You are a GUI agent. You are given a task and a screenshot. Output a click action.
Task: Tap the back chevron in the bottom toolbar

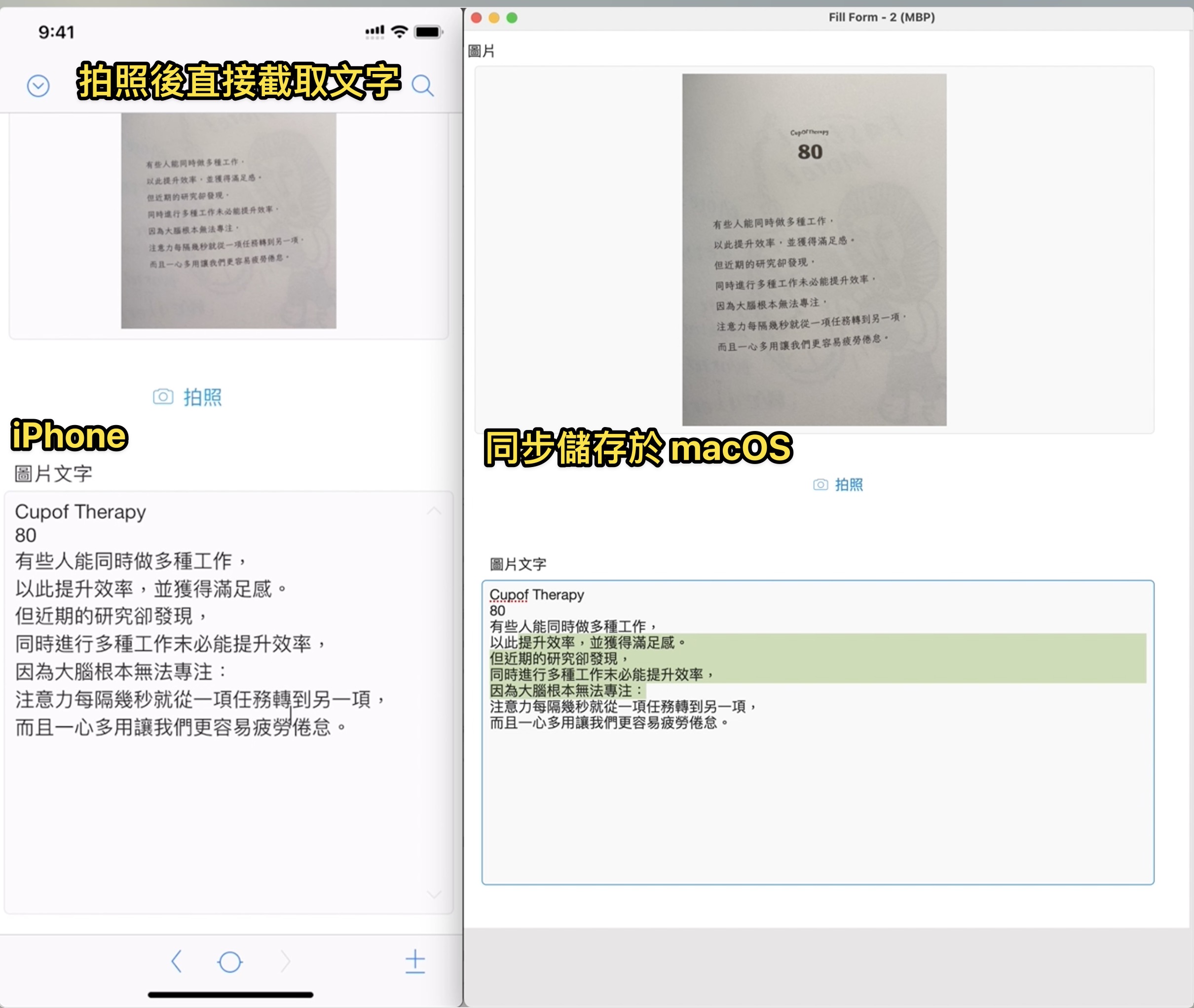click(x=178, y=962)
